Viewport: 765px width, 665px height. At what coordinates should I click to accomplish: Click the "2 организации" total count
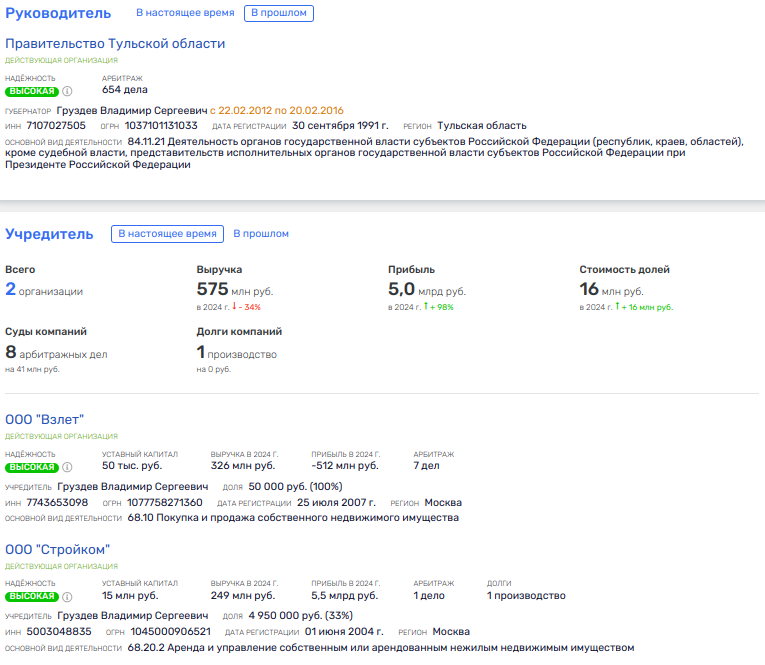tap(44, 290)
